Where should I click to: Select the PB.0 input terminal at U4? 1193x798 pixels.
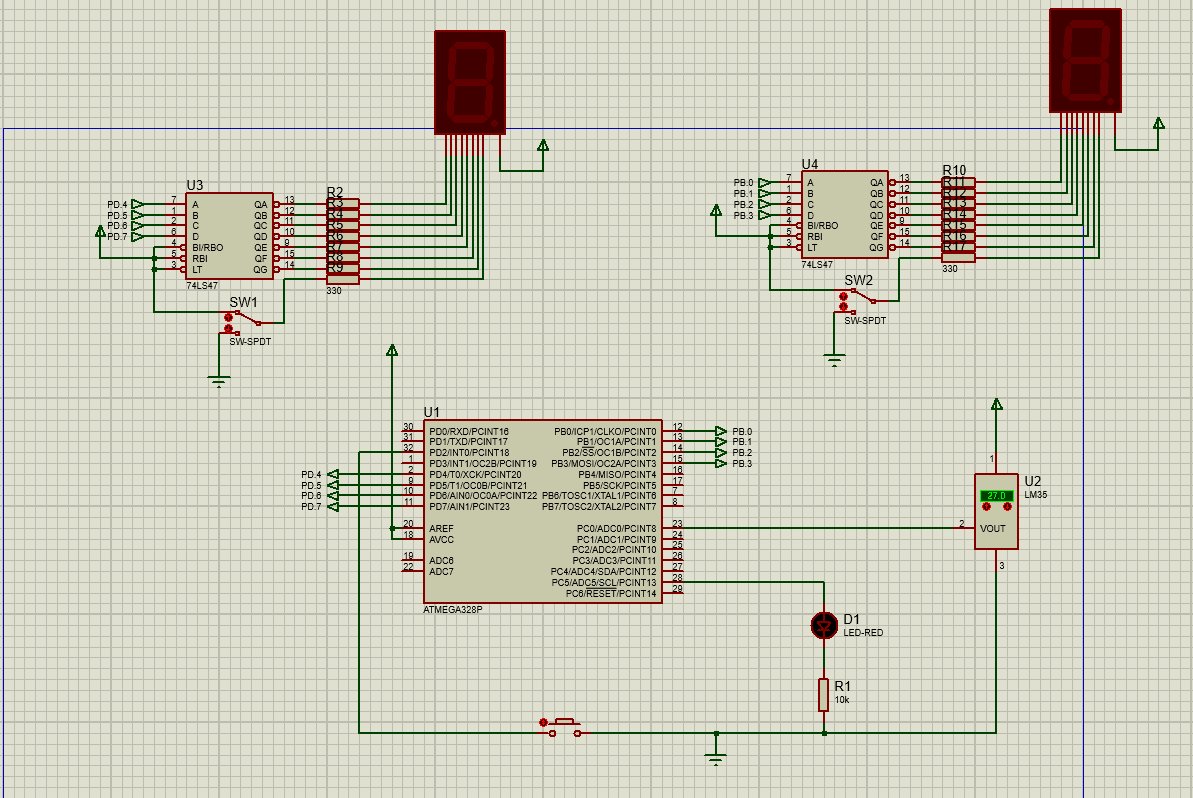764,183
